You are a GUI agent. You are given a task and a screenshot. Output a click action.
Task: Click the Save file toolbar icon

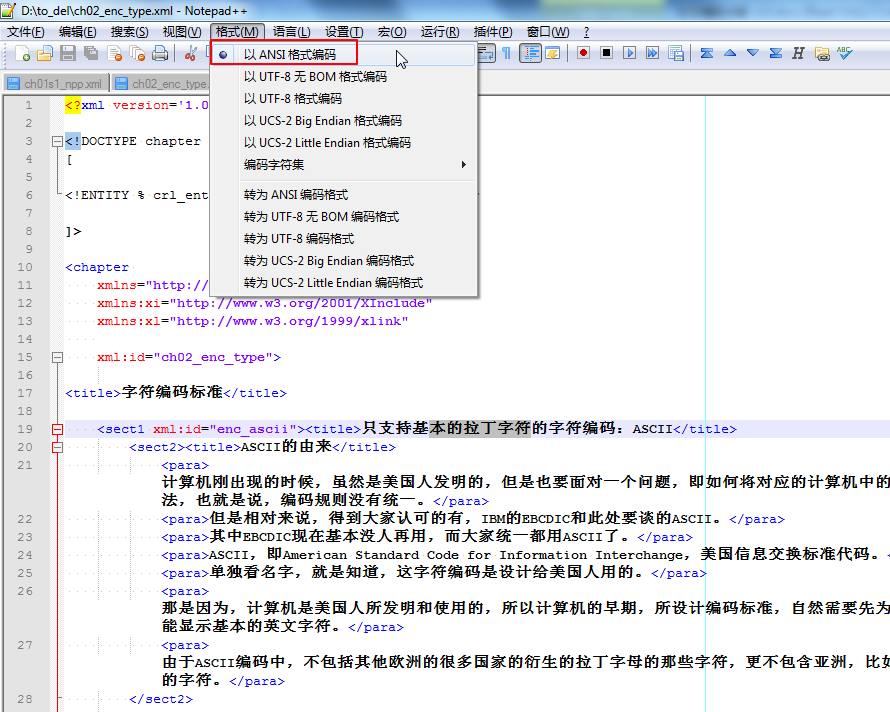pyautogui.click(x=68, y=54)
